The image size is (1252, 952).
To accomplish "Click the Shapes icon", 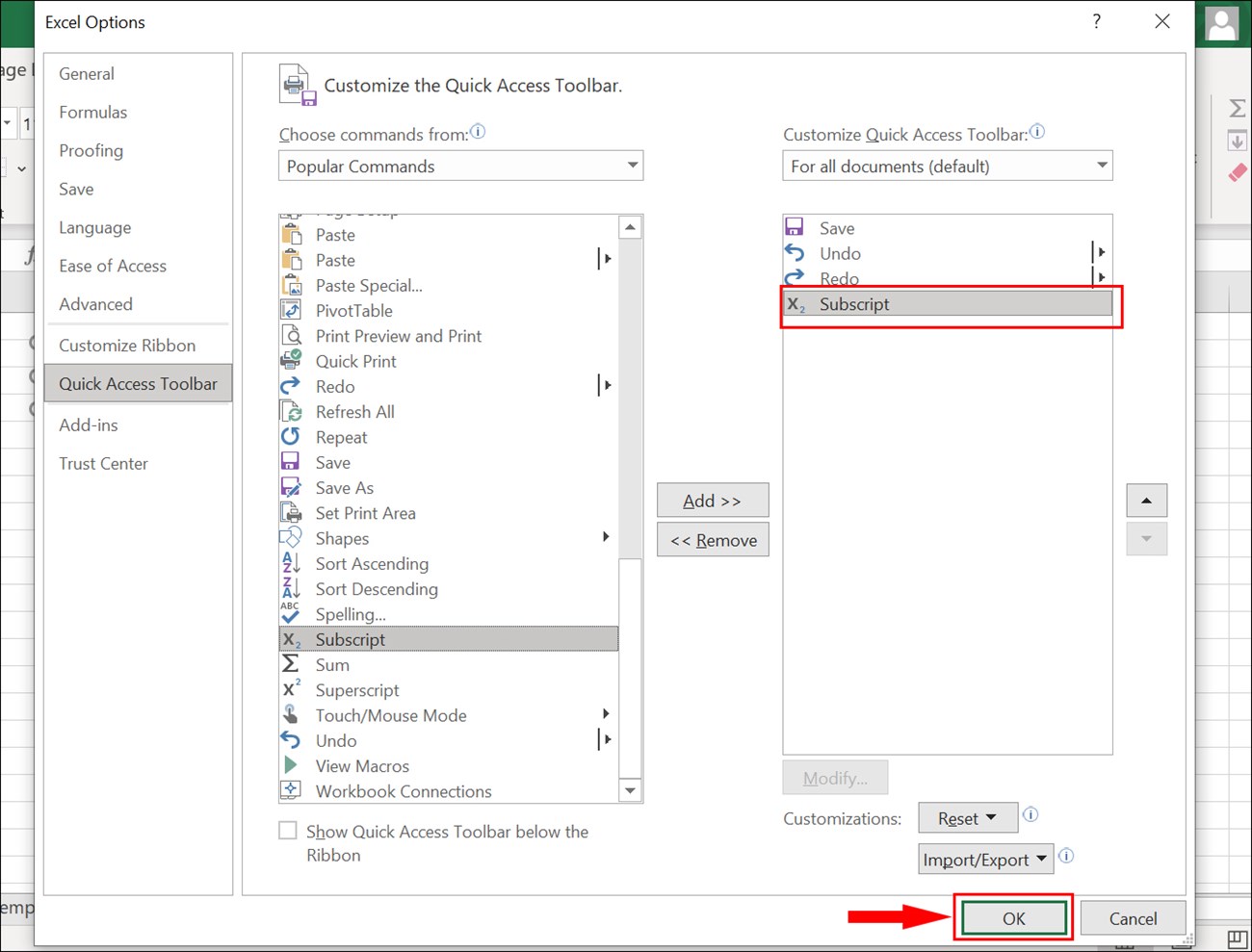I will 291,537.
